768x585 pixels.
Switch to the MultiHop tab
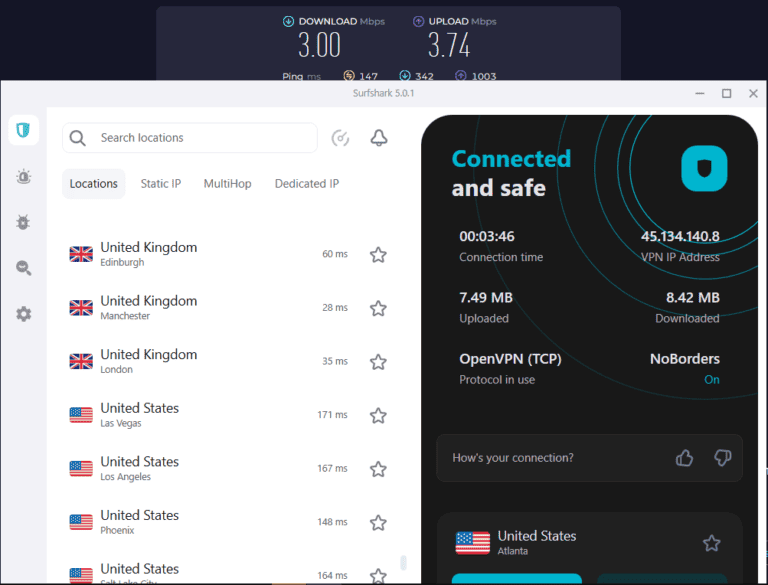(x=227, y=184)
